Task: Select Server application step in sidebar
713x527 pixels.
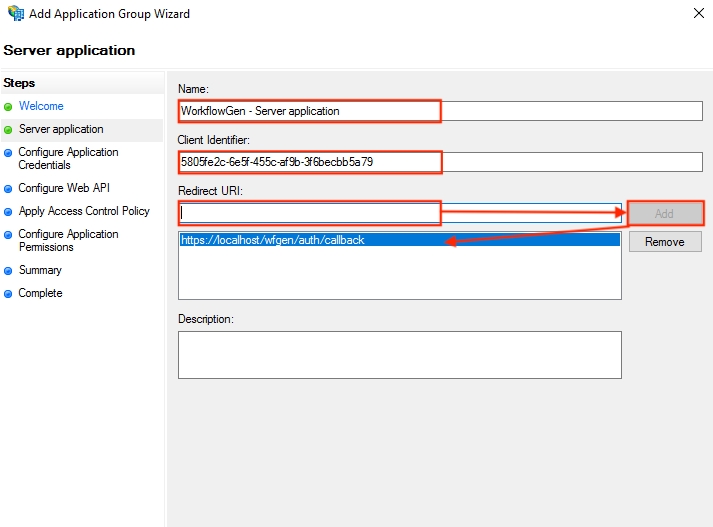Action: pos(61,129)
